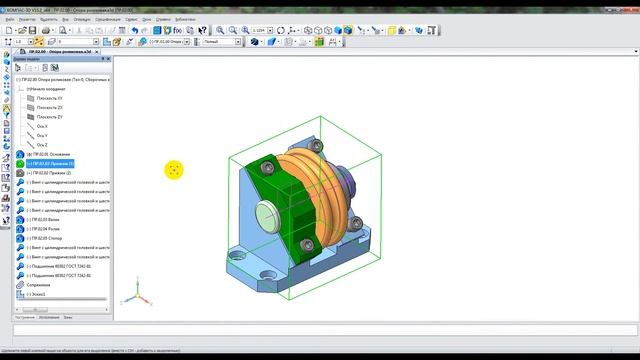Select Ось X in the model tree

click(42, 127)
